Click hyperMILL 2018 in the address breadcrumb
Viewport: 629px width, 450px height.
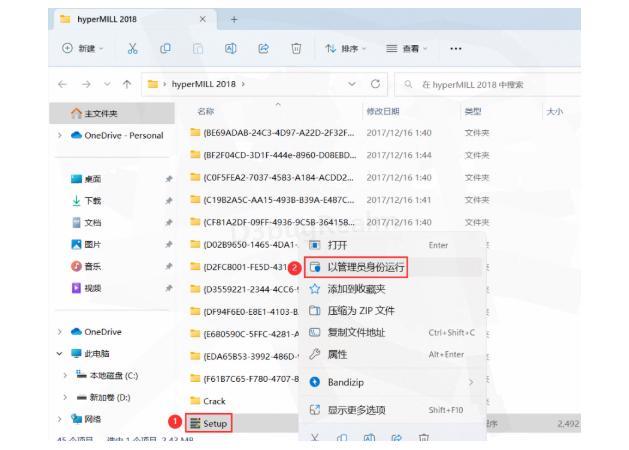203,84
